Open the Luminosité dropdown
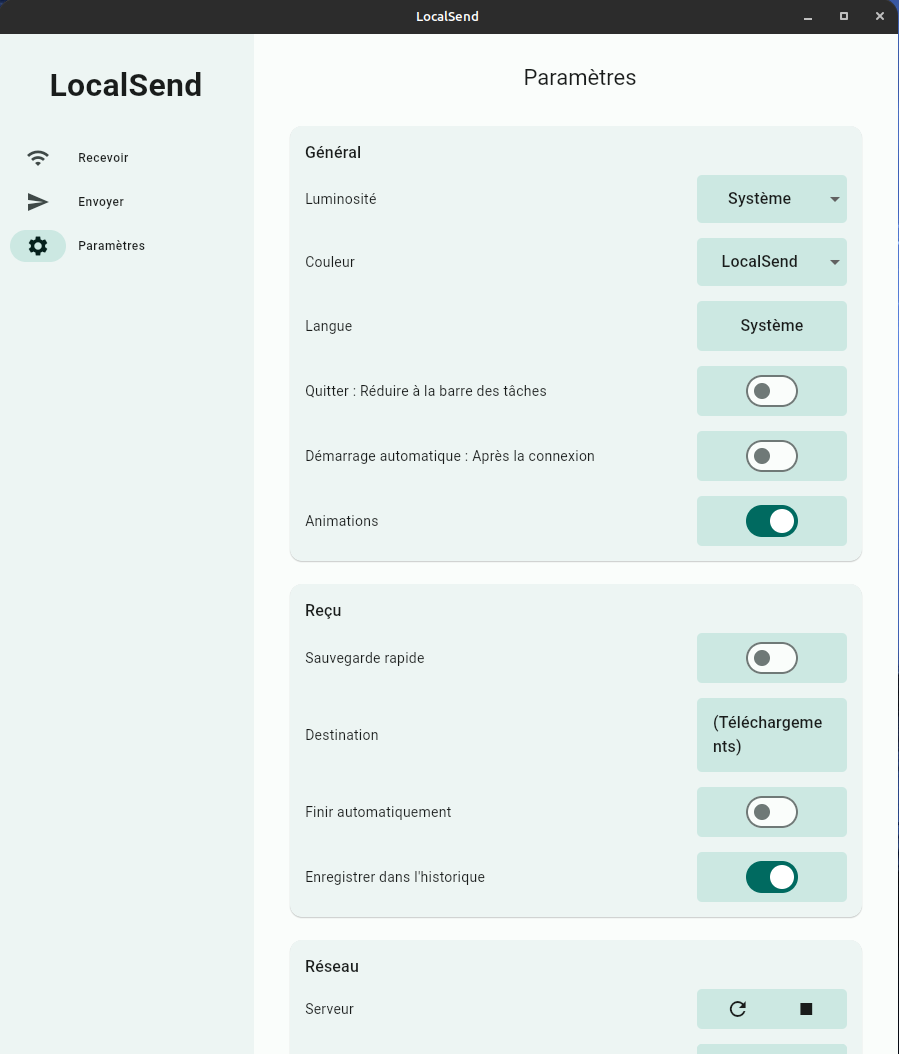This screenshot has width=899, height=1054. click(771, 199)
